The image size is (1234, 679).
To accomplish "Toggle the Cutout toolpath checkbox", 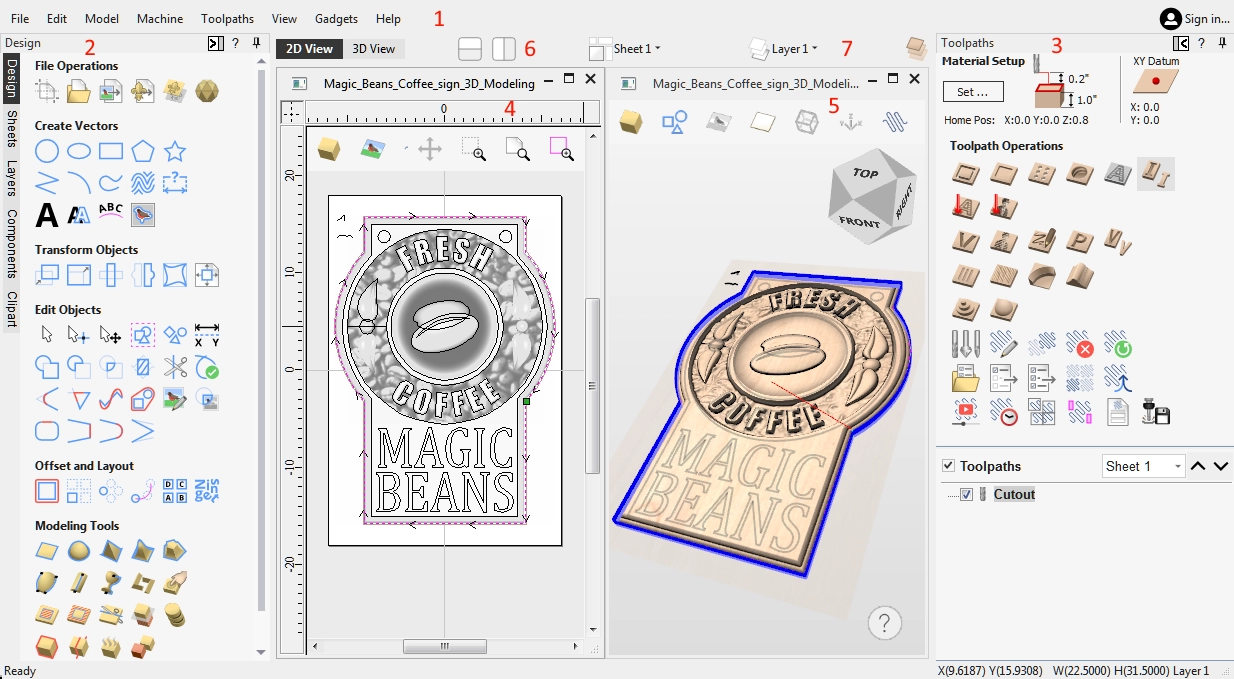I will [x=966, y=494].
